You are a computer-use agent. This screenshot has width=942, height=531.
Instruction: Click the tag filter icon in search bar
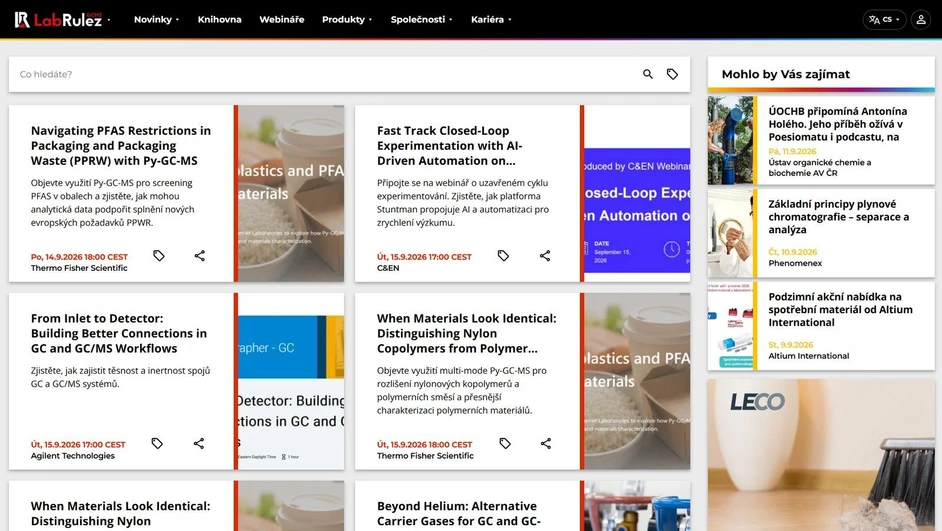pyautogui.click(x=672, y=74)
